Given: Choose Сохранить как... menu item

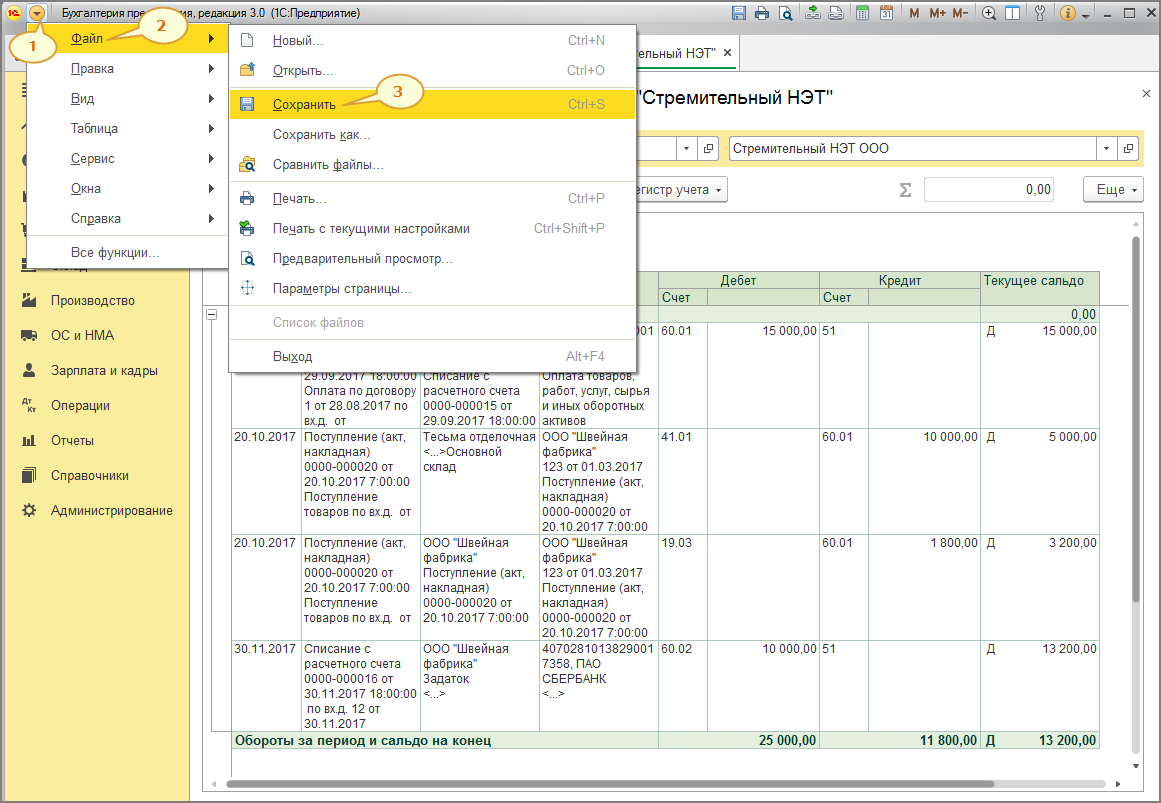Looking at the screenshot, I should (x=321, y=134).
